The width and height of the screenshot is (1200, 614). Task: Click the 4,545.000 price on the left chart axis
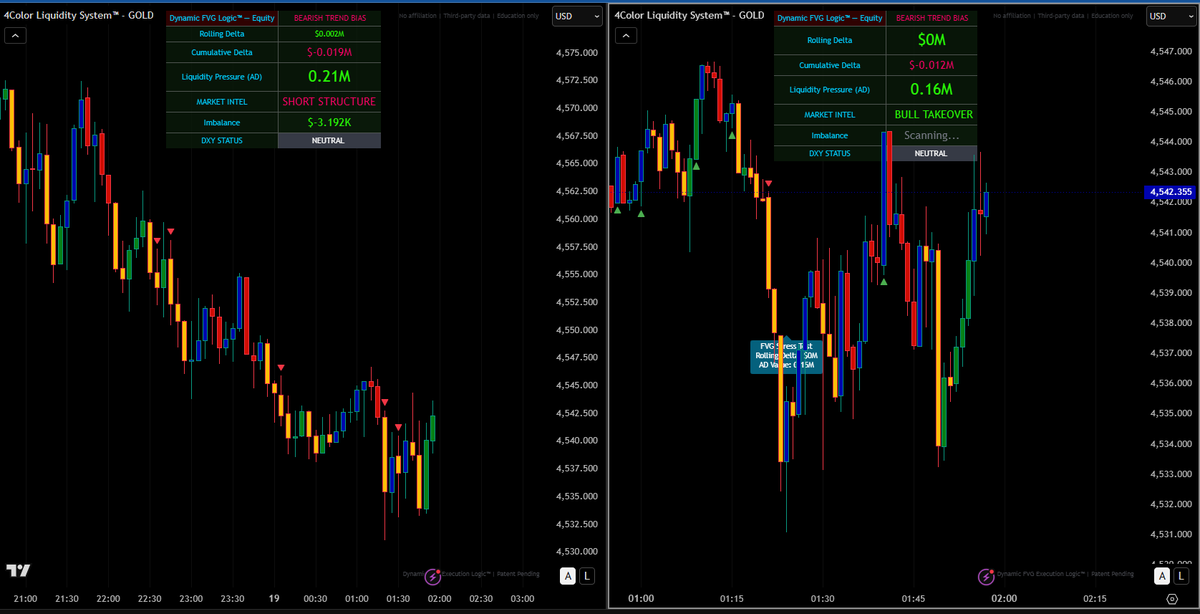577,385
